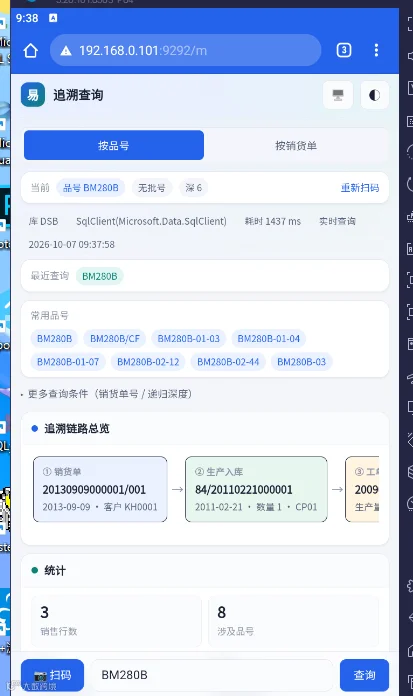Pick common item BM280B-01-07
The image size is (413, 696).
point(68,362)
